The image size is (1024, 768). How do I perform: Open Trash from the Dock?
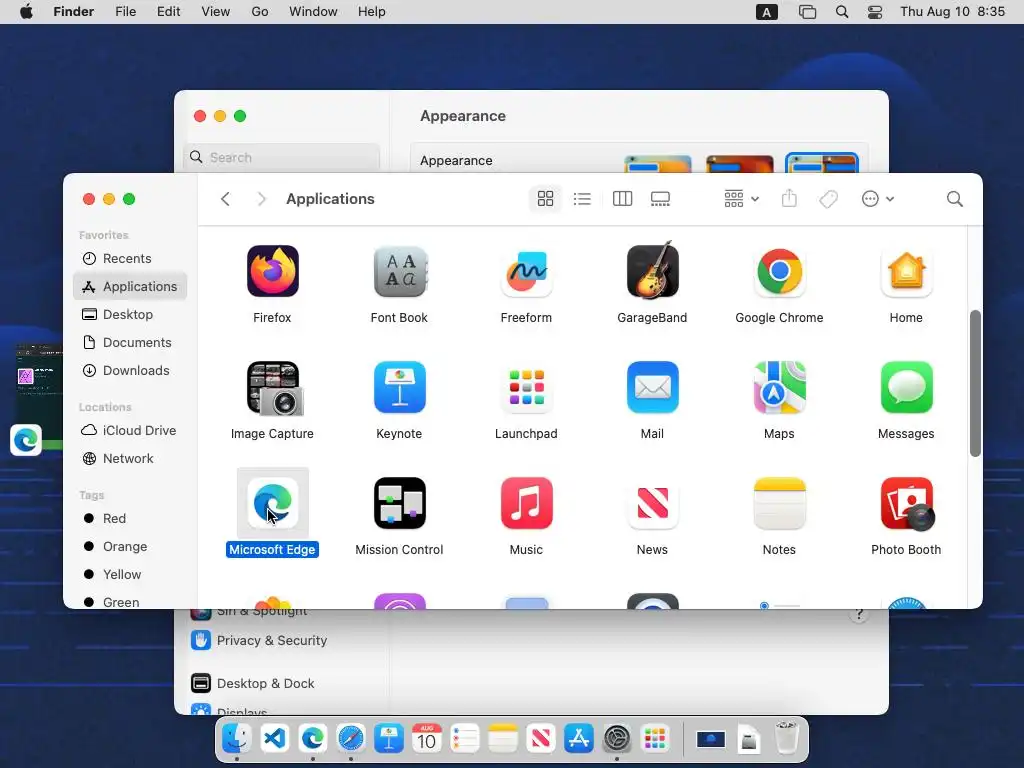tap(786, 739)
